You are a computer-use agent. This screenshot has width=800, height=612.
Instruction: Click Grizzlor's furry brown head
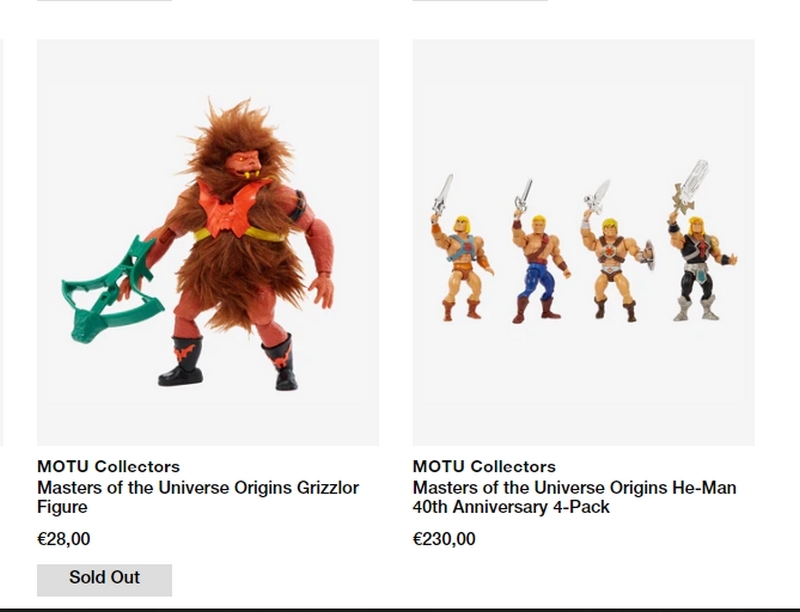point(240,143)
